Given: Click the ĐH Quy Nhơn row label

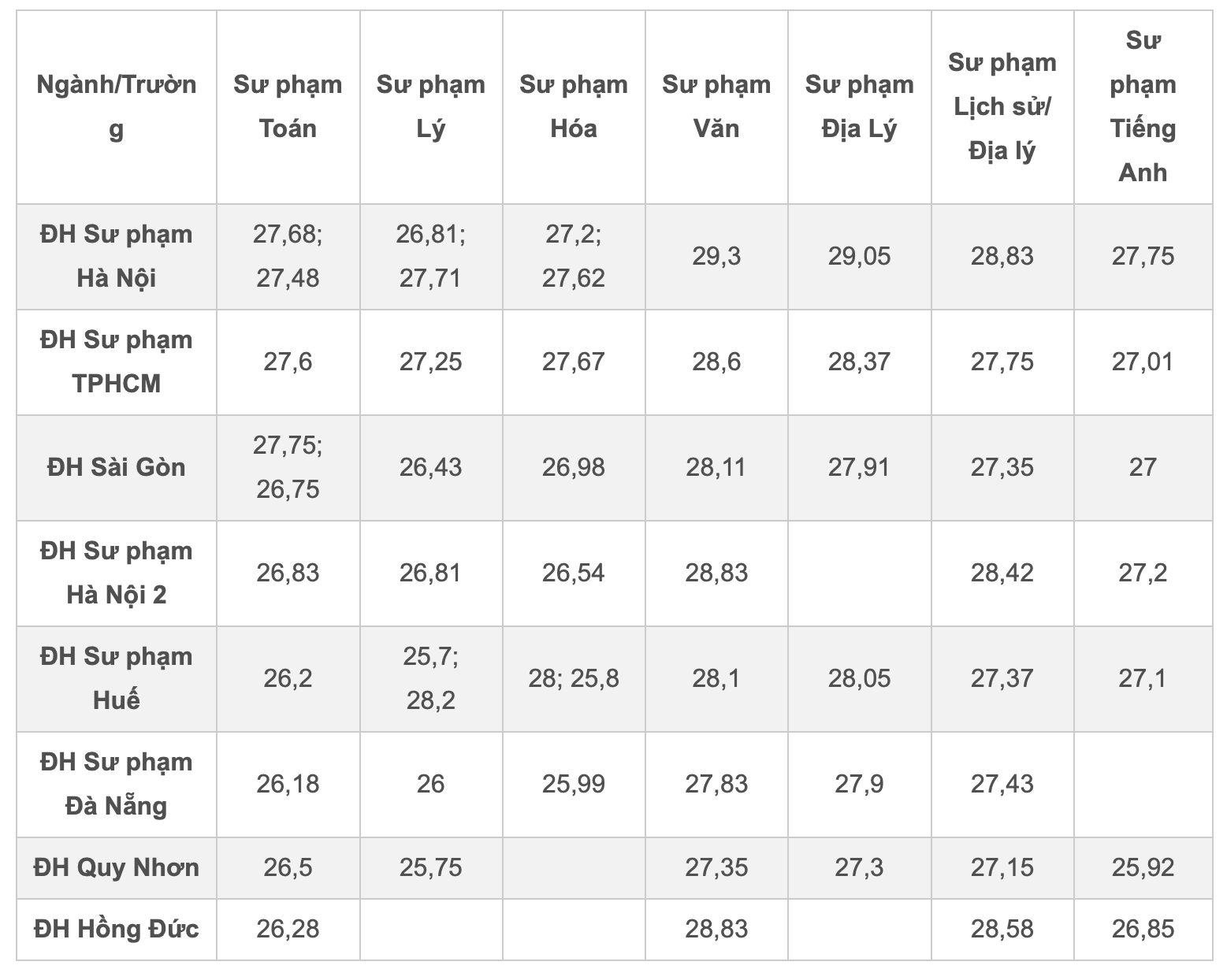Looking at the screenshot, I should 117,867.
